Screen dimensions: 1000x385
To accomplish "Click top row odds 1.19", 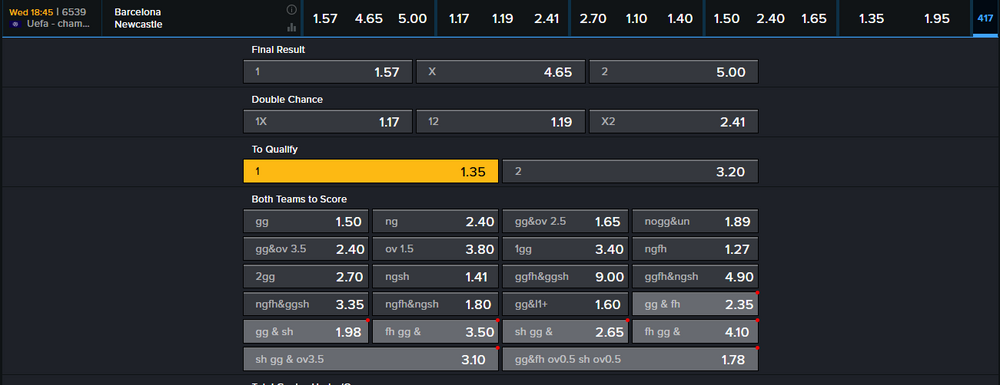I will 503,18.
